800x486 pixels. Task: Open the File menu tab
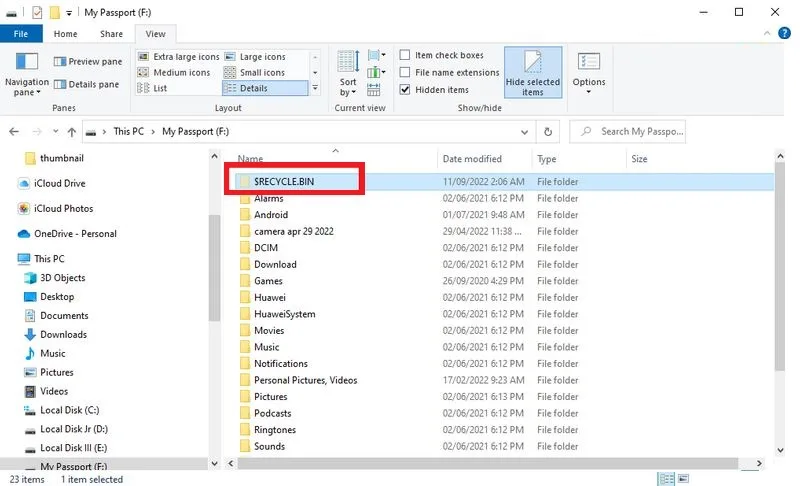coord(21,34)
